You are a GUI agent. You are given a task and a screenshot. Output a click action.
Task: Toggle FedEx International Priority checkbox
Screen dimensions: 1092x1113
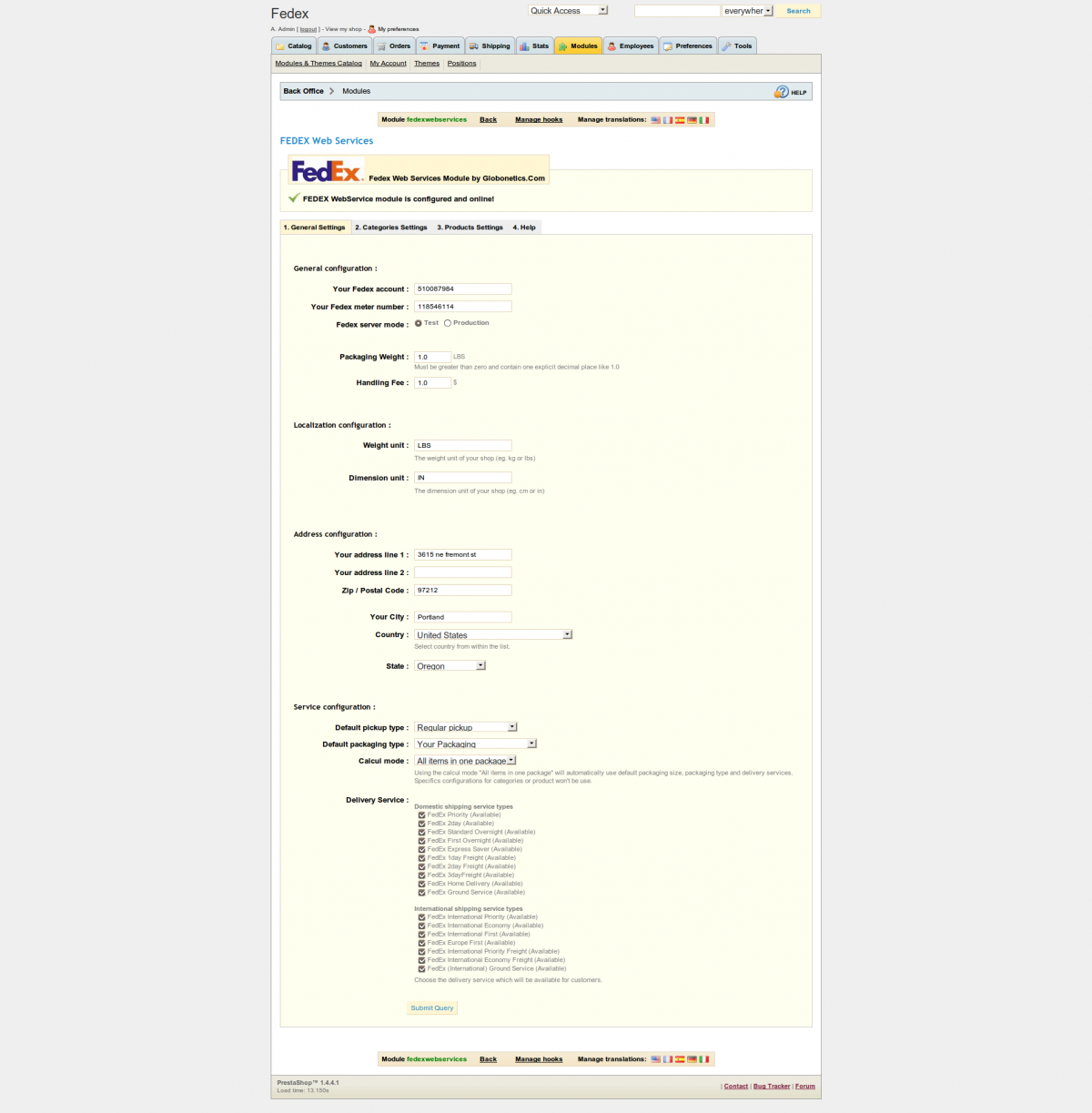click(421, 917)
